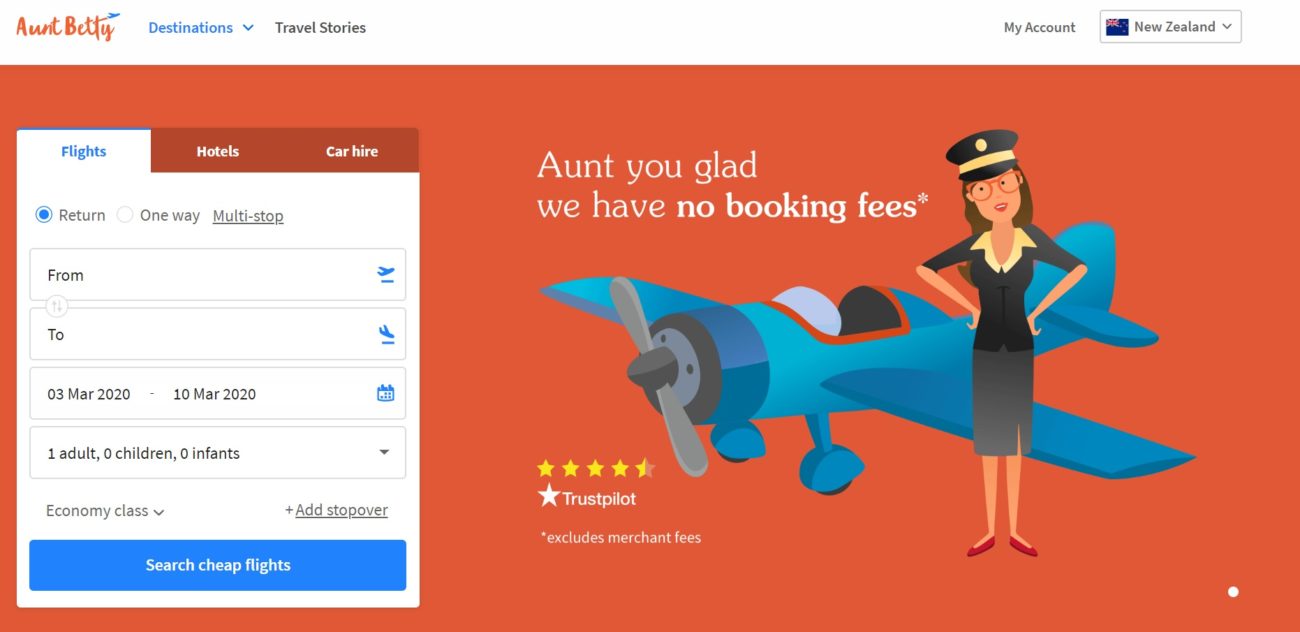This screenshot has width=1300, height=632.
Task: Click the white carousel dot indicator
Action: [1233, 592]
